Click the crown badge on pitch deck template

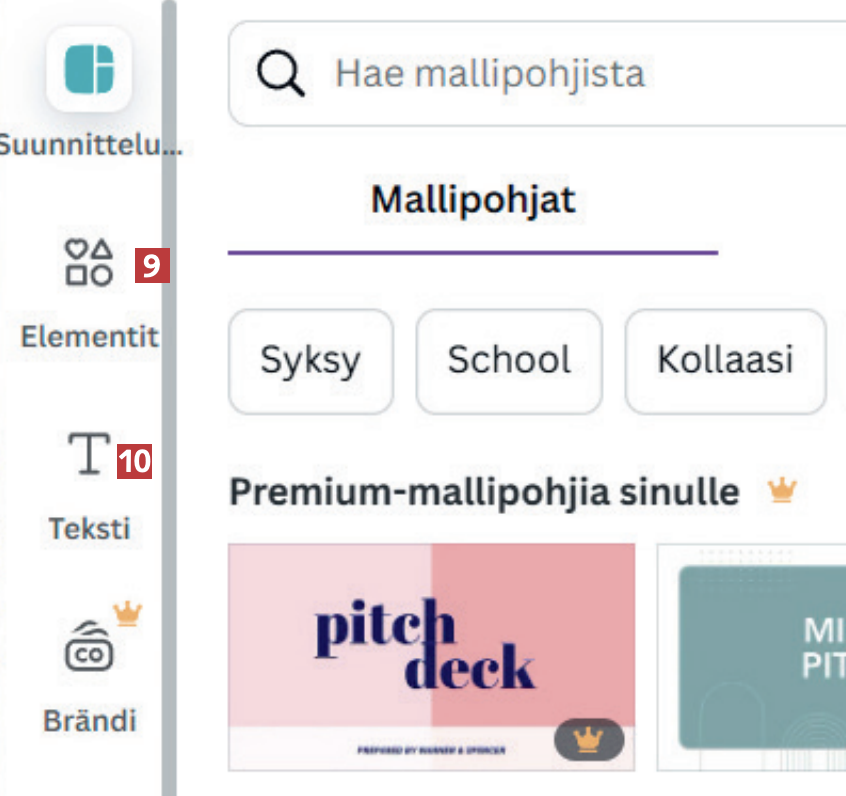click(589, 739)
